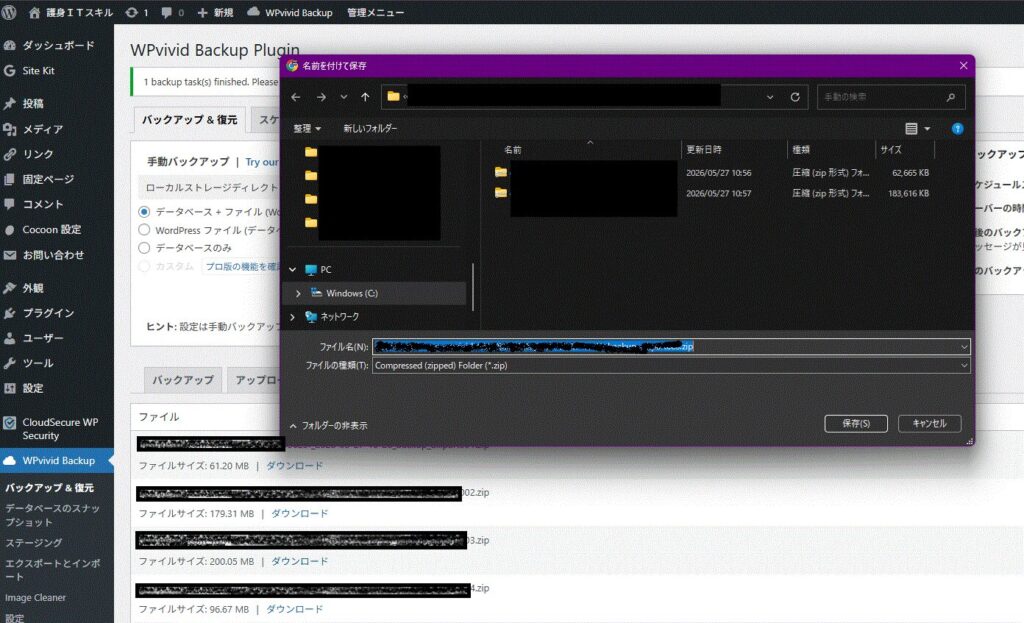Click the 手動の検索 search box
The image size is (1024, 623).
(x=891, y=97)
